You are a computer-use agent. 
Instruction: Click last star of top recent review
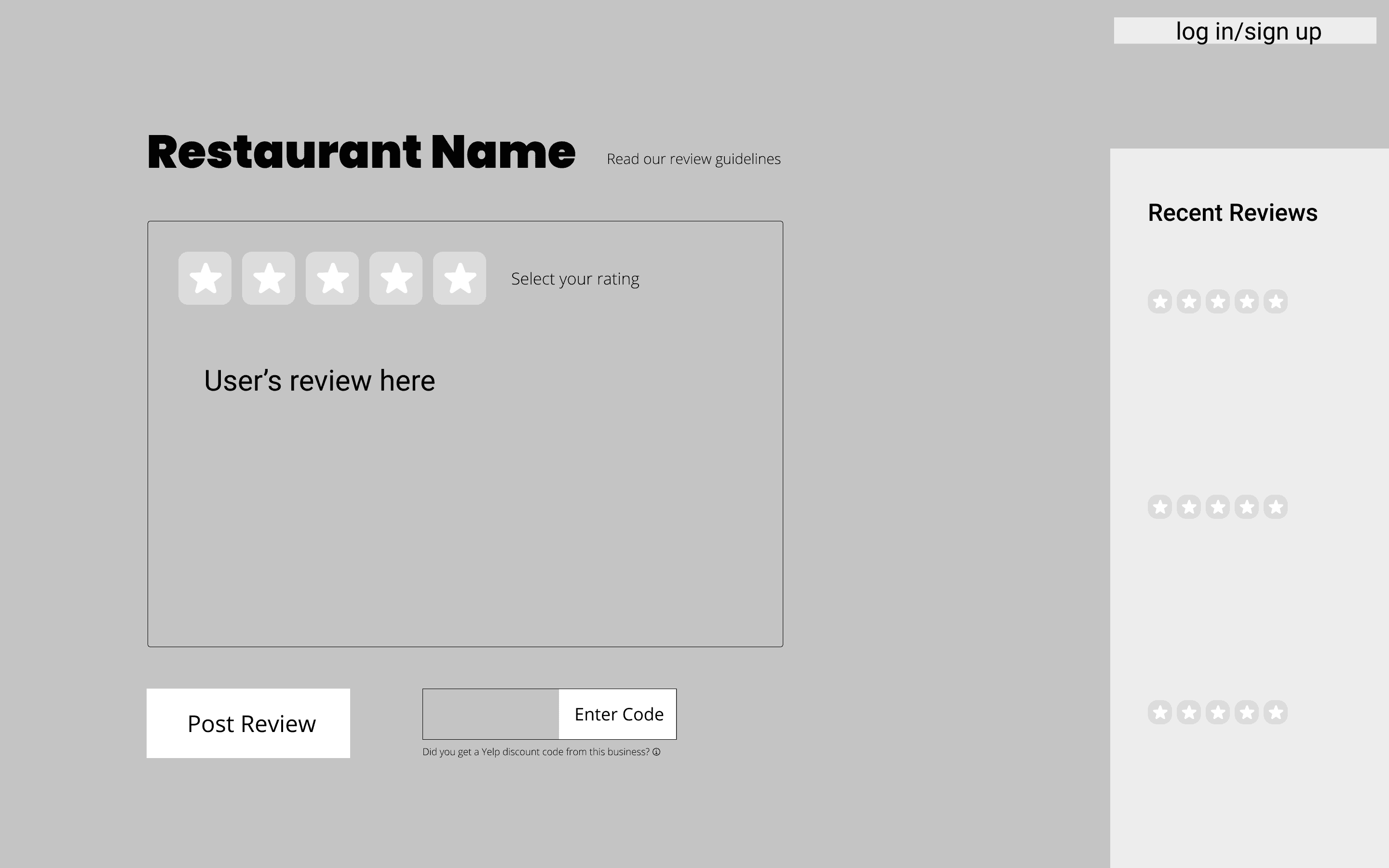click(1275, 301)
